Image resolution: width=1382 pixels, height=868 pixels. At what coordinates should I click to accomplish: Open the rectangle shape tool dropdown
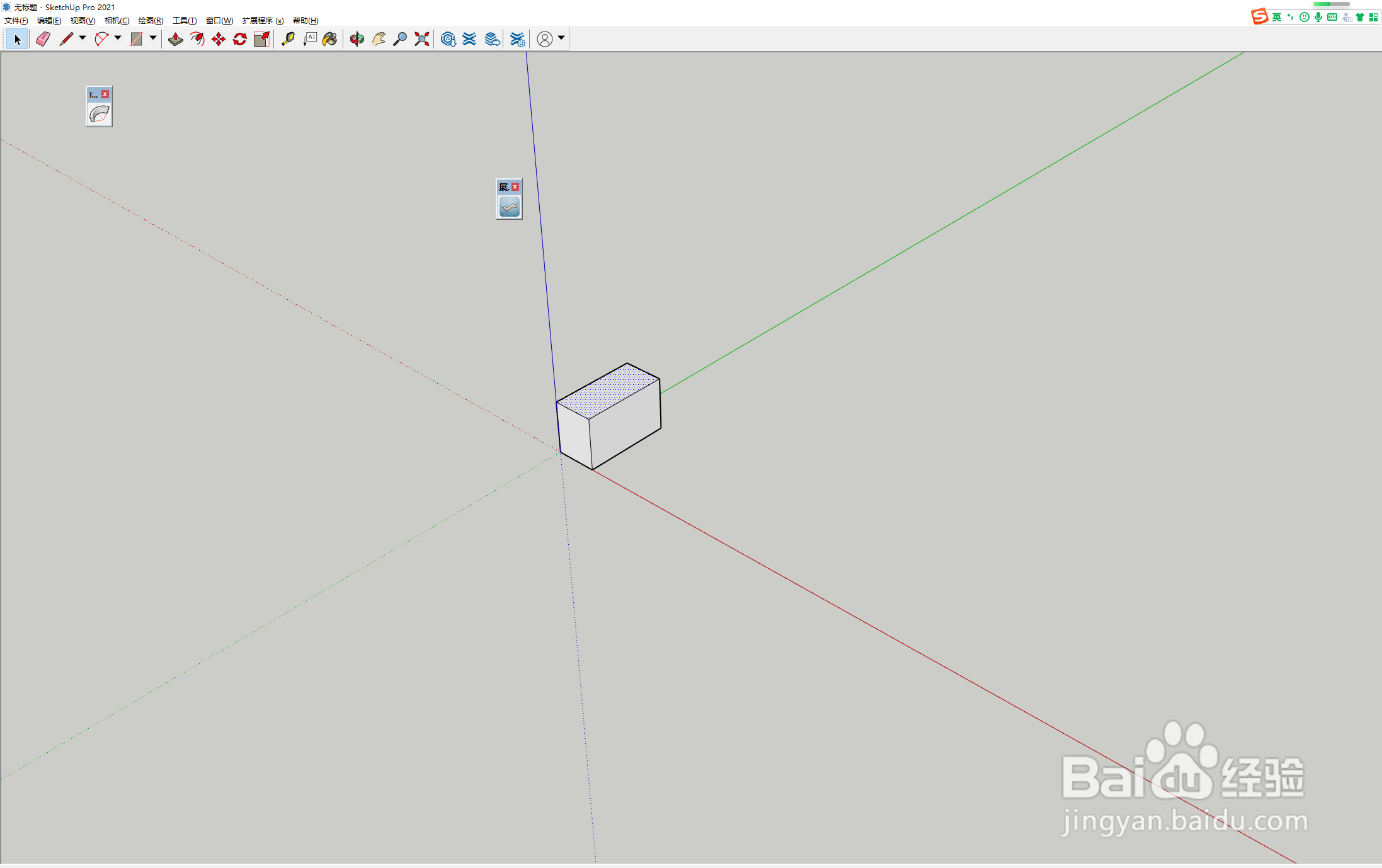[x=153, y=38]
